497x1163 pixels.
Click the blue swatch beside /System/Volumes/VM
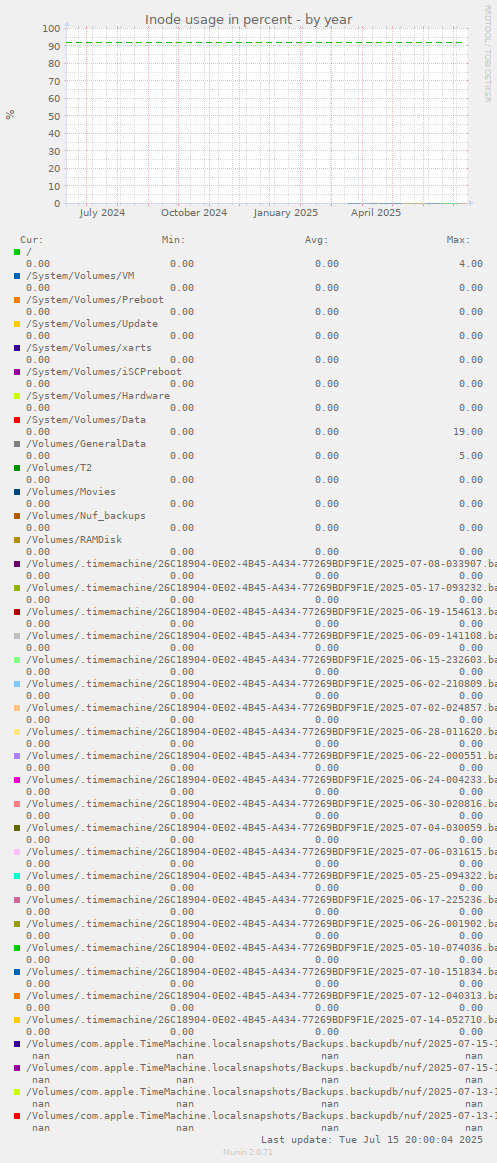pos(17,276)
